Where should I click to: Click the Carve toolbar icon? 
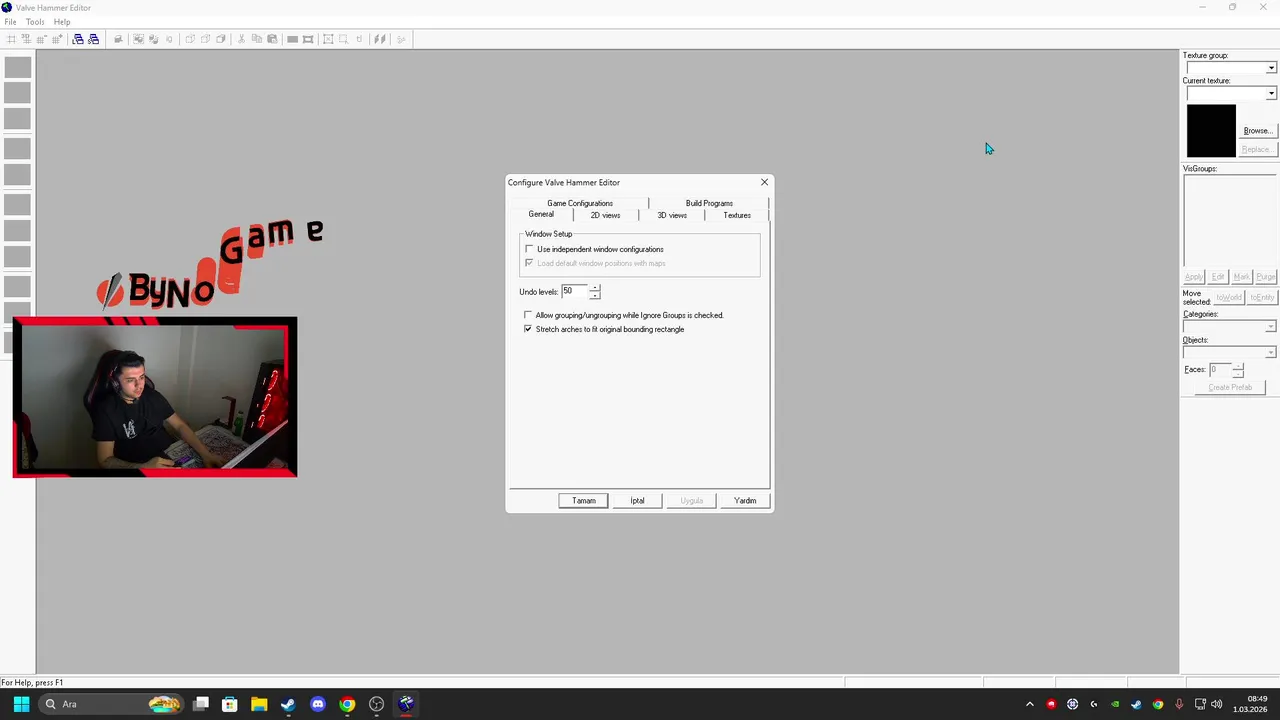pos(118,39)
